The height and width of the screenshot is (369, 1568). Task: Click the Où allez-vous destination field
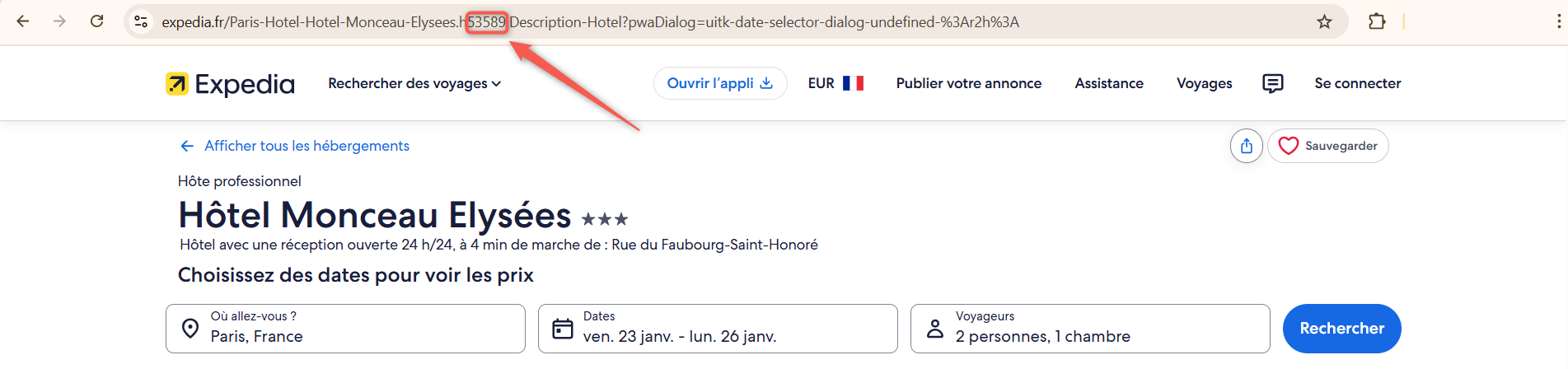pyautogui.click(x=345, y=329)
